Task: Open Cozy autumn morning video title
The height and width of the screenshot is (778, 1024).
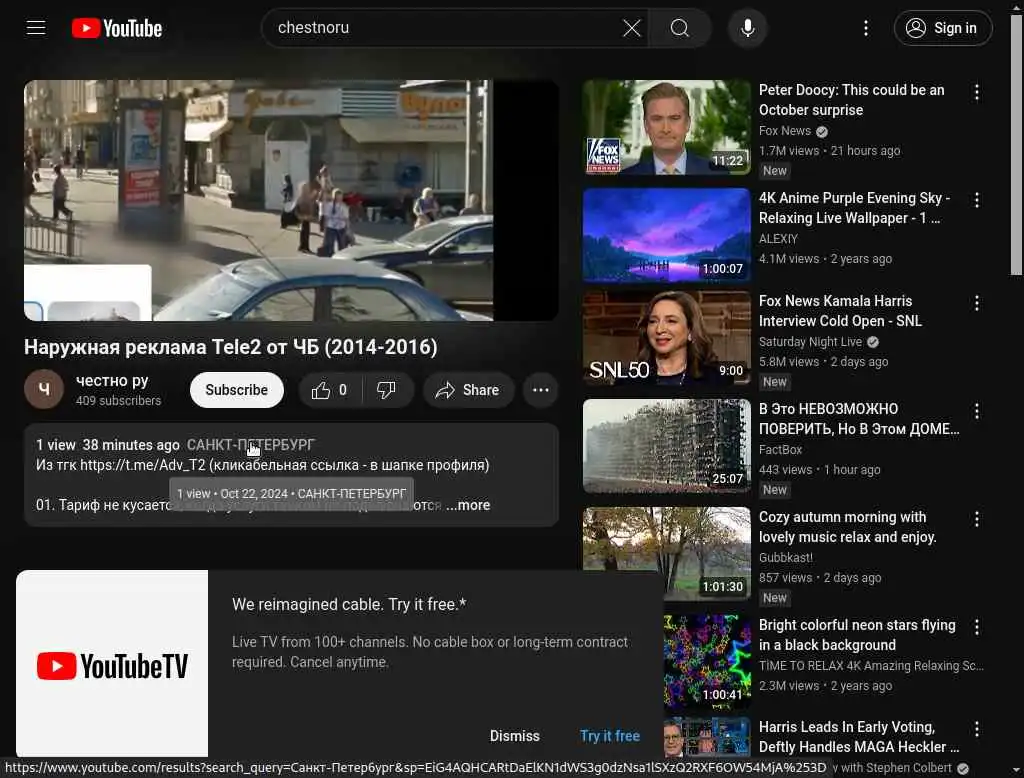Action: 848,527
